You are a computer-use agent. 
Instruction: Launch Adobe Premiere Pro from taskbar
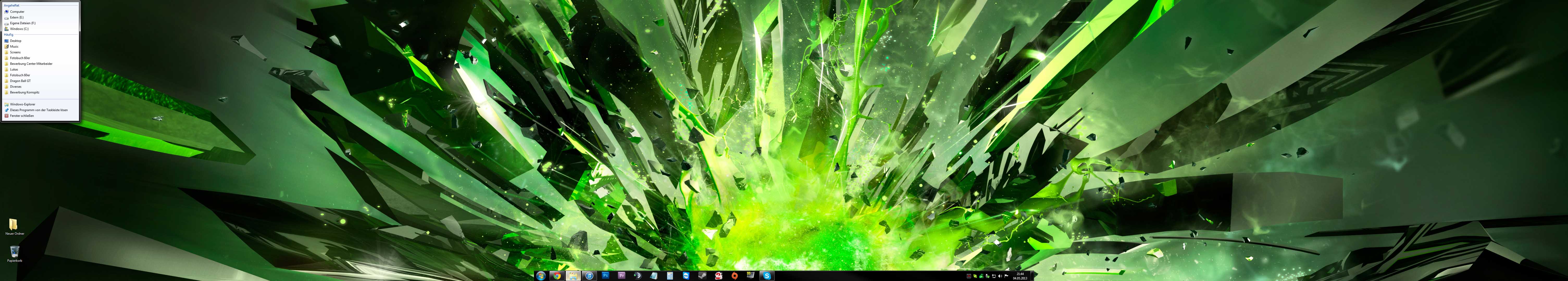(621, 276)
